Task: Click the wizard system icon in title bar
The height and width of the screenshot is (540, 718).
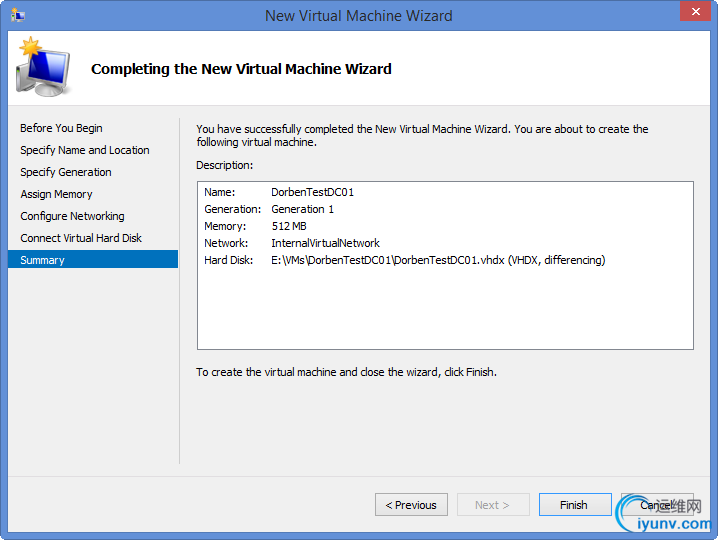Action: (x=18, y=15)
